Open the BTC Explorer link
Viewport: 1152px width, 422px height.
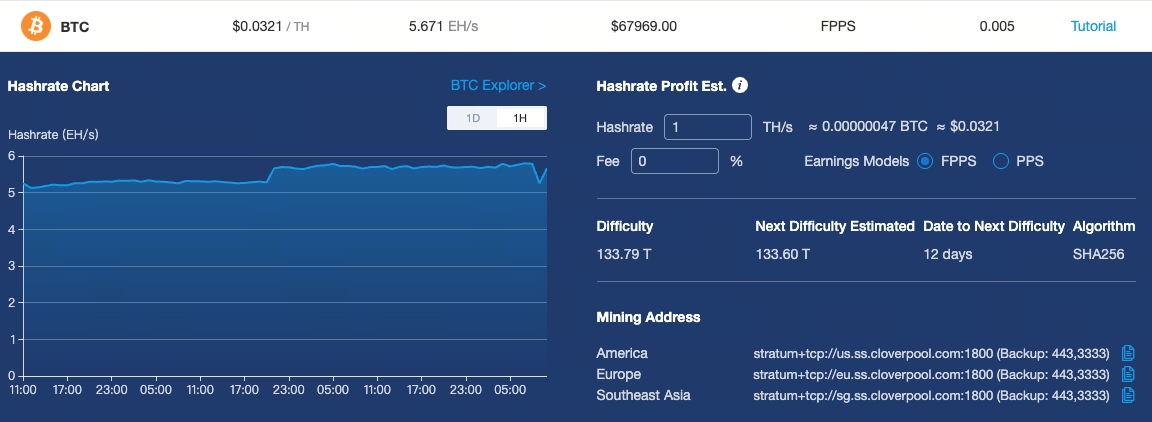click(498, 86)
